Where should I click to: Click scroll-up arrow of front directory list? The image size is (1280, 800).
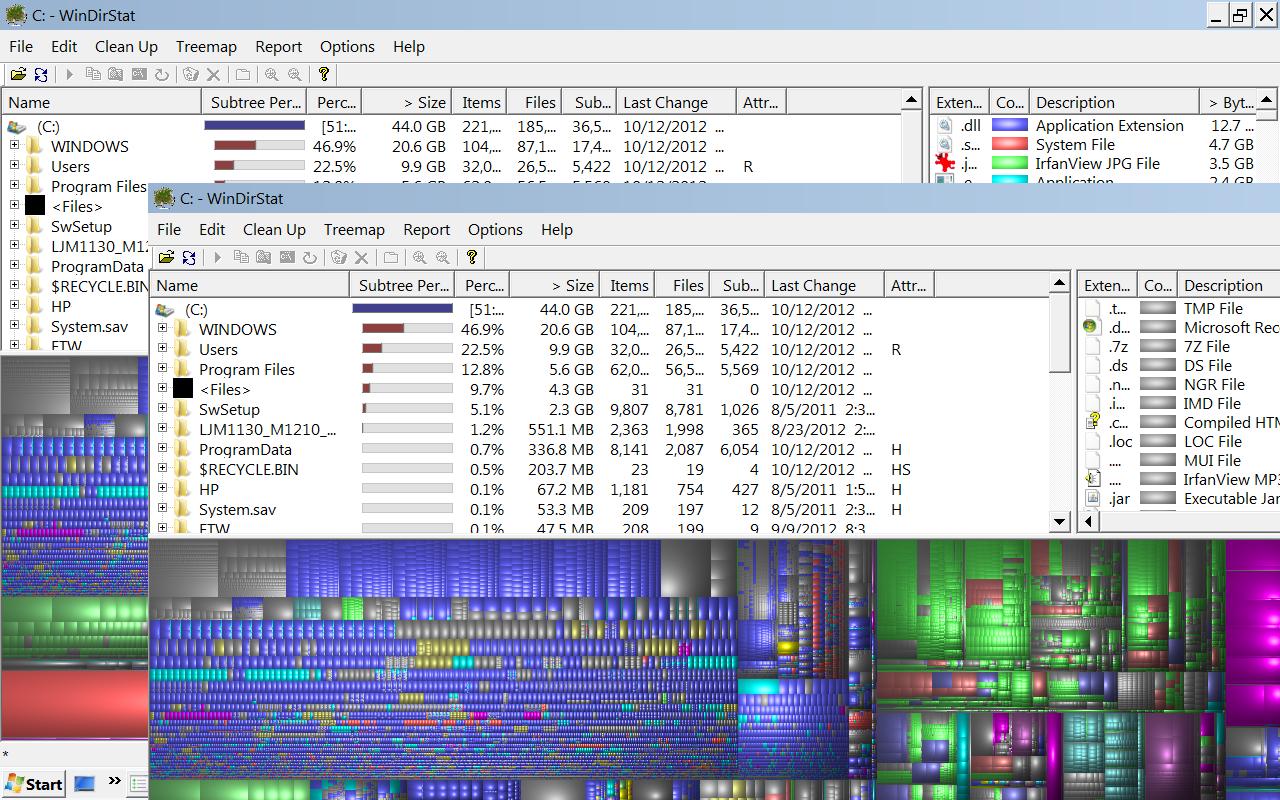(x=1060, y=284)
